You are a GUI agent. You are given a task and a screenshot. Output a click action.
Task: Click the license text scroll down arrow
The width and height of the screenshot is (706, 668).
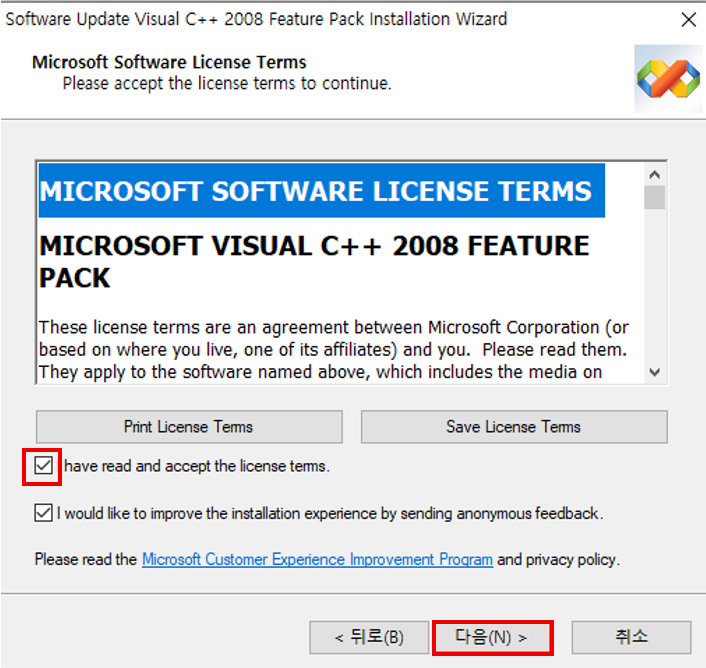pos(655,371)
